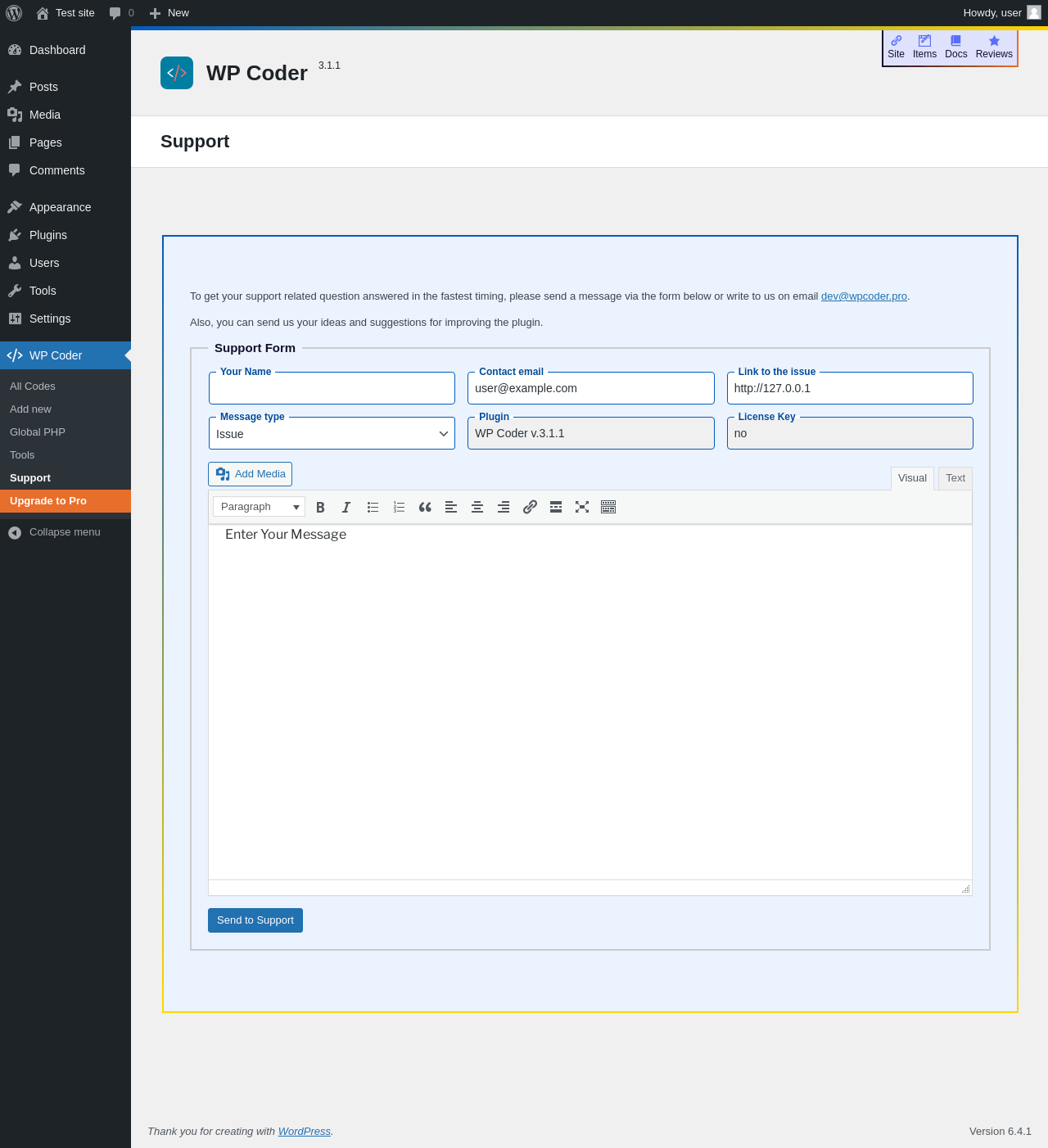The width and height of the screenshot is (1048, 1148).
Task: Insert or edit link icon
Action: (x=530, y=507)
